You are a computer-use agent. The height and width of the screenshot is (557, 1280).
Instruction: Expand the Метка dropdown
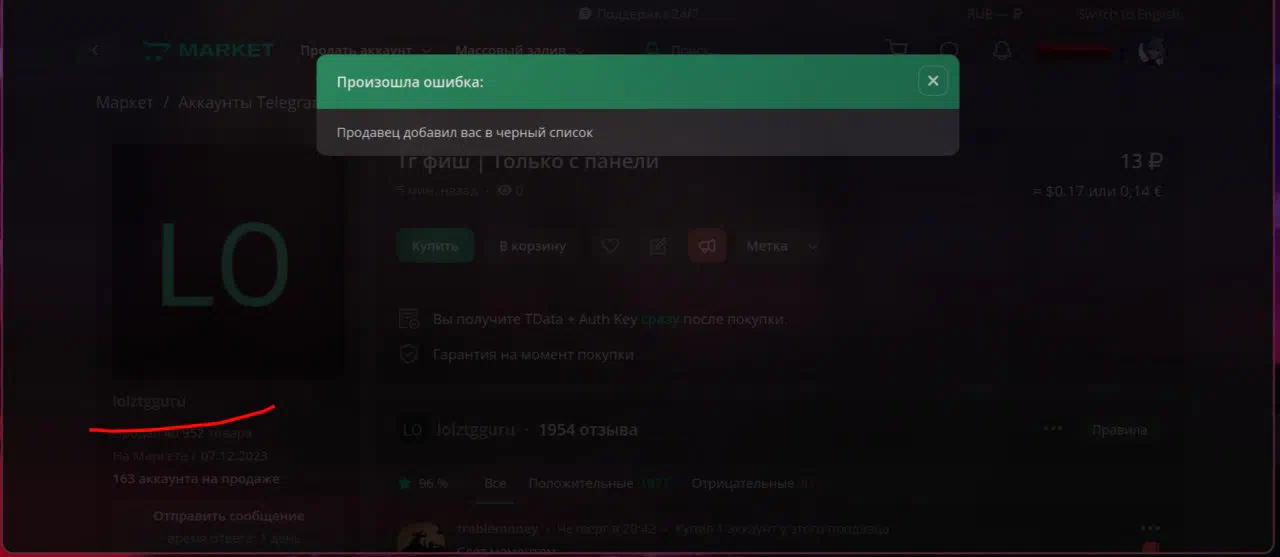point(782,246)
